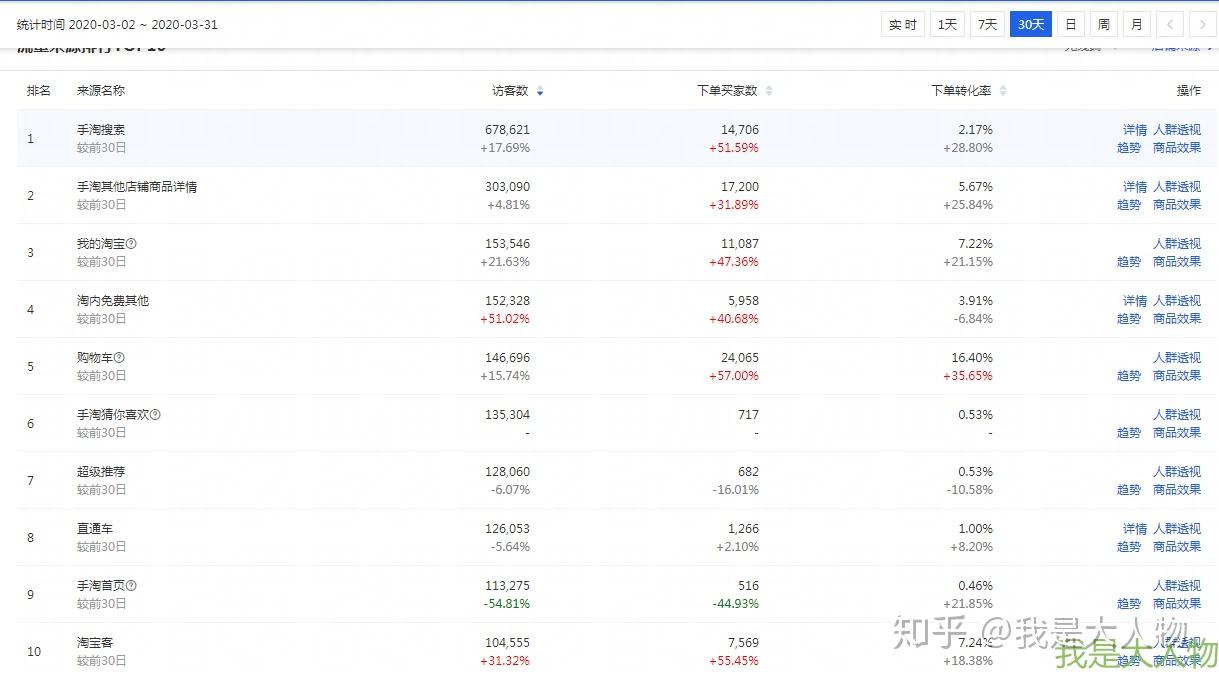This screenshot has width=1219, height=681.
Task: View 商品效果 for 淘内免费其他
Action: coord(1177,319)
